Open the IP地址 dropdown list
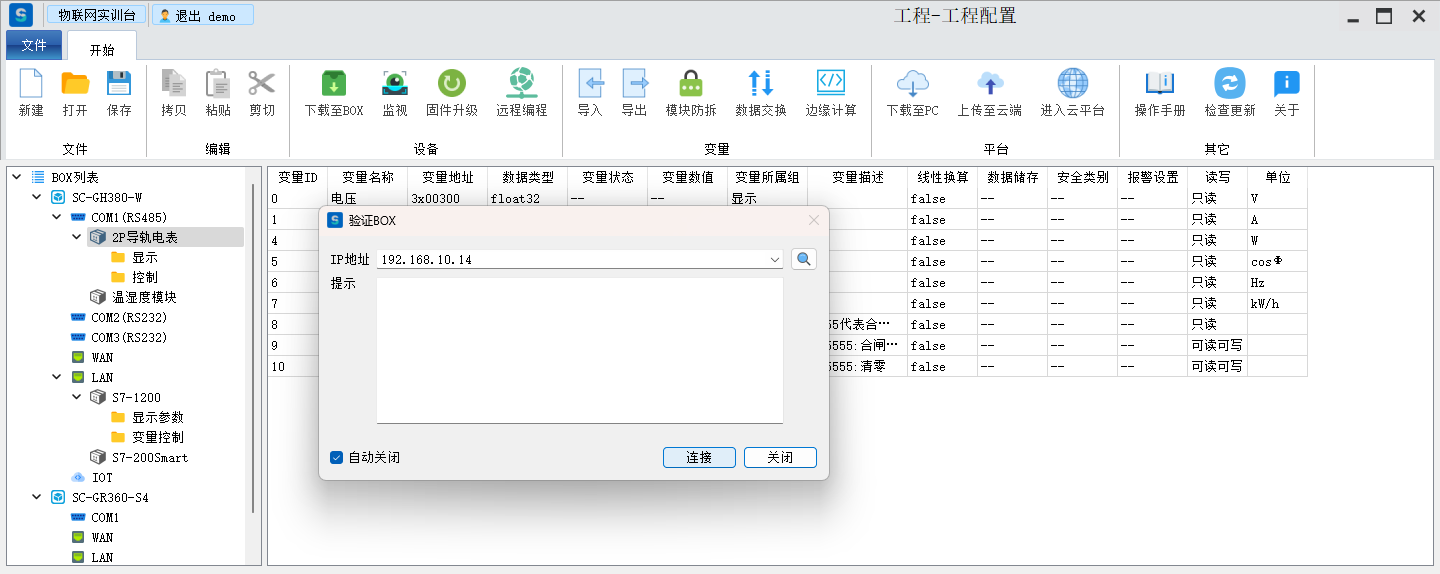The width and height of the screenshot is (1440, 574). (775, 260)
